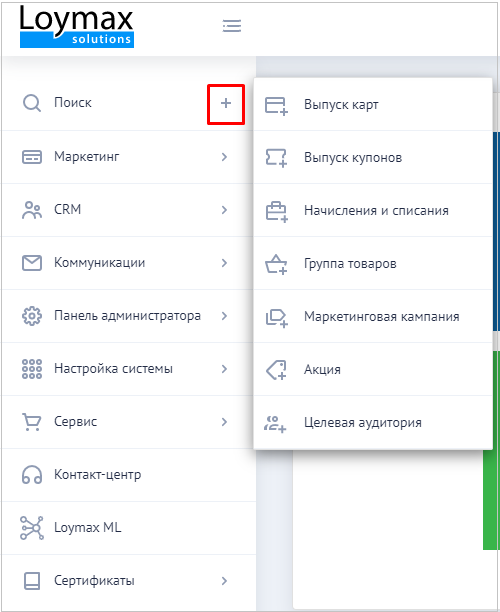
Task: Click the Контакт-центр headset icon
Action: click(x=32, y=475)
